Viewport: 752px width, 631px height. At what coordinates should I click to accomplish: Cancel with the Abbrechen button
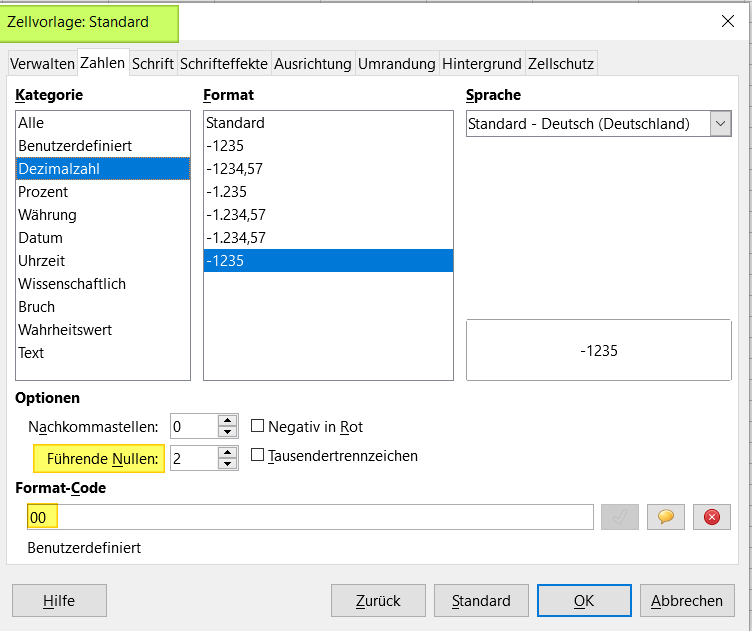(687, 600)
